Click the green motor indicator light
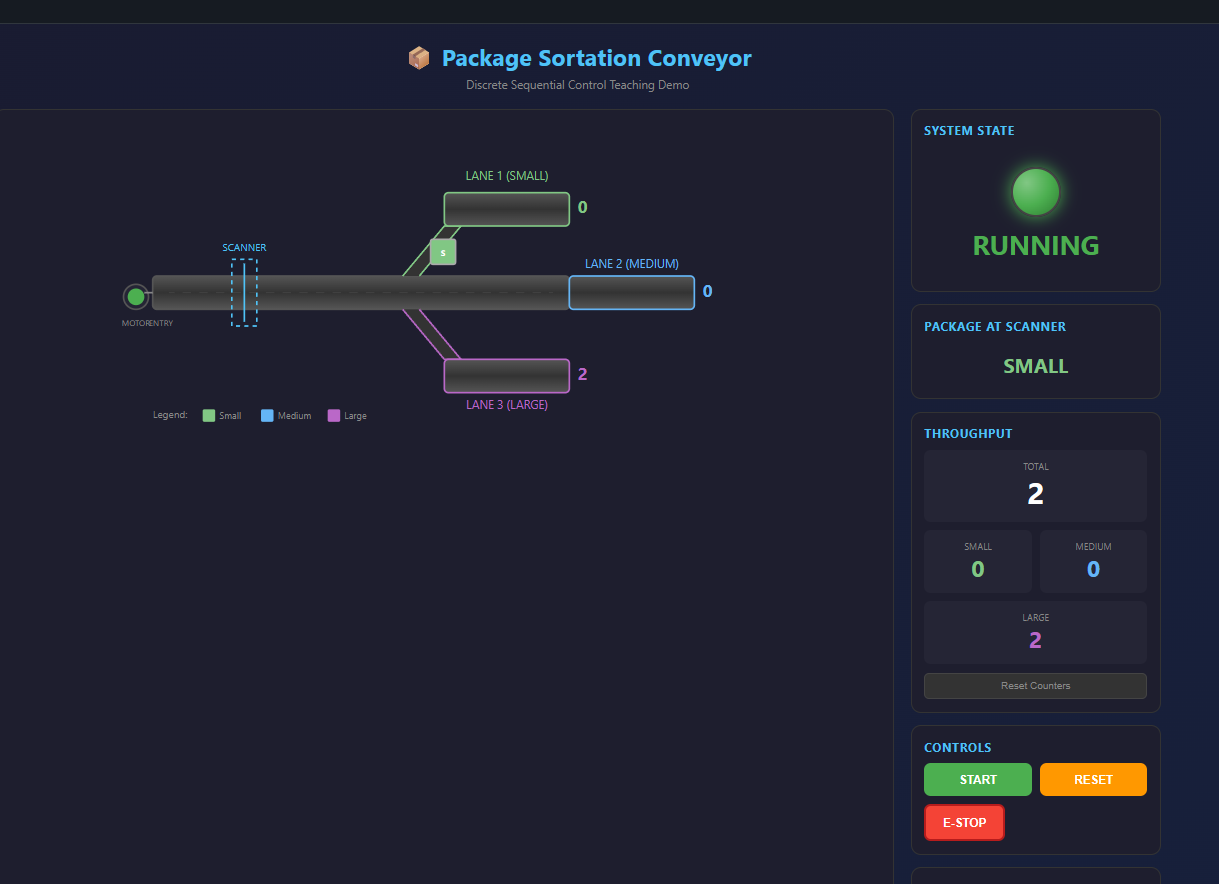1219x884 pixels. click(136, 297)
